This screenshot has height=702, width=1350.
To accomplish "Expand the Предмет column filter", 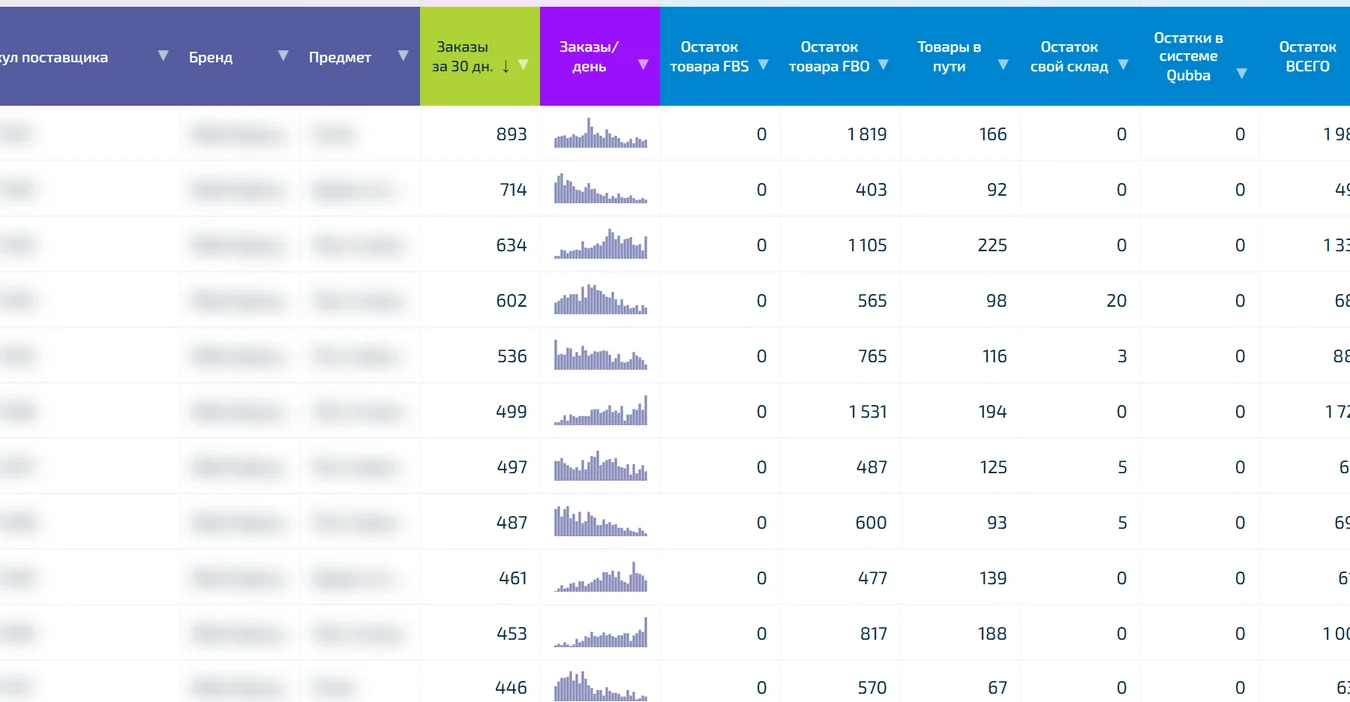I will pos(403,56).
